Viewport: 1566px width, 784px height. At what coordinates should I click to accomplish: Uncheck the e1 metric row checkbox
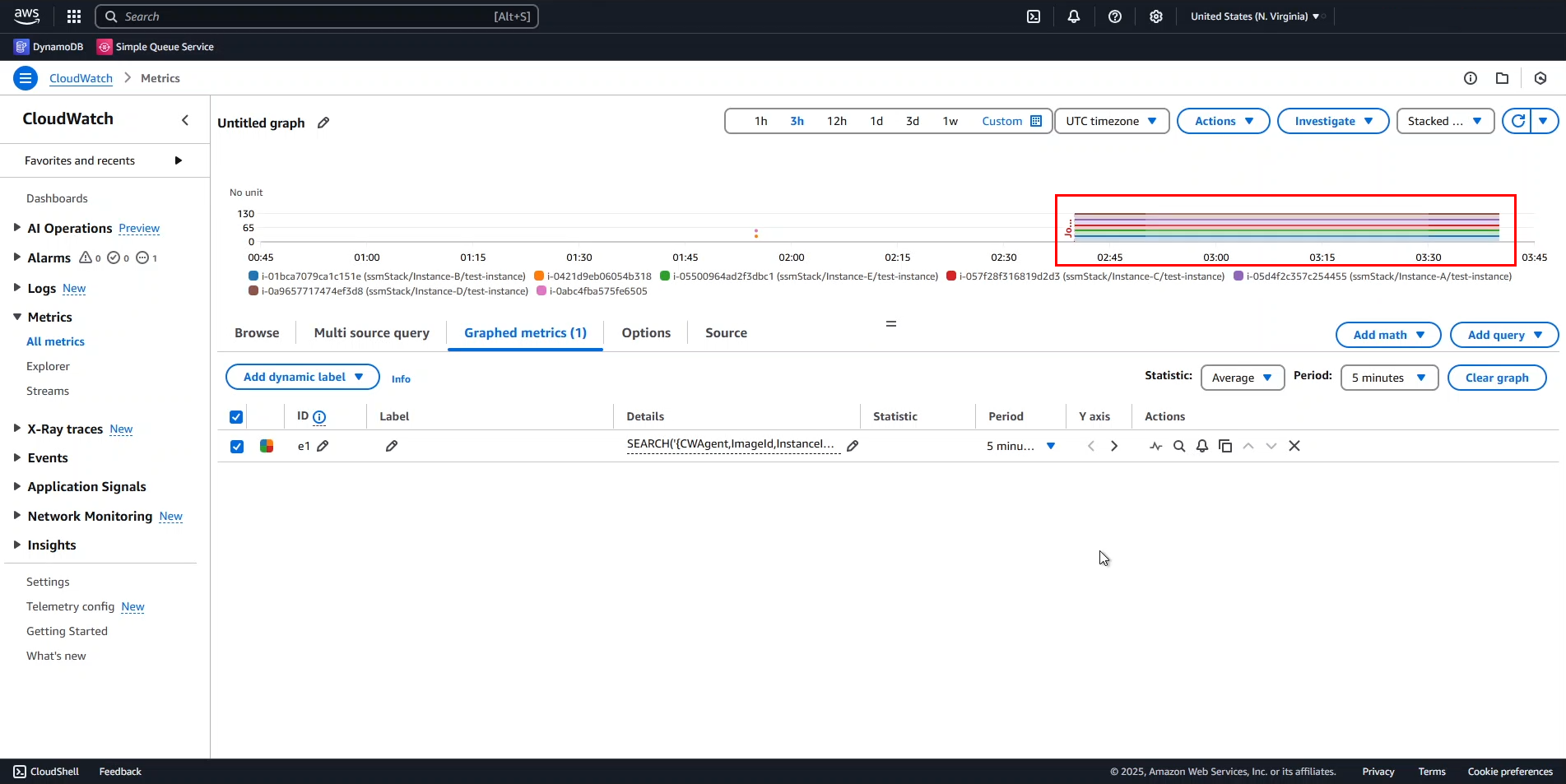click(237, 446)
